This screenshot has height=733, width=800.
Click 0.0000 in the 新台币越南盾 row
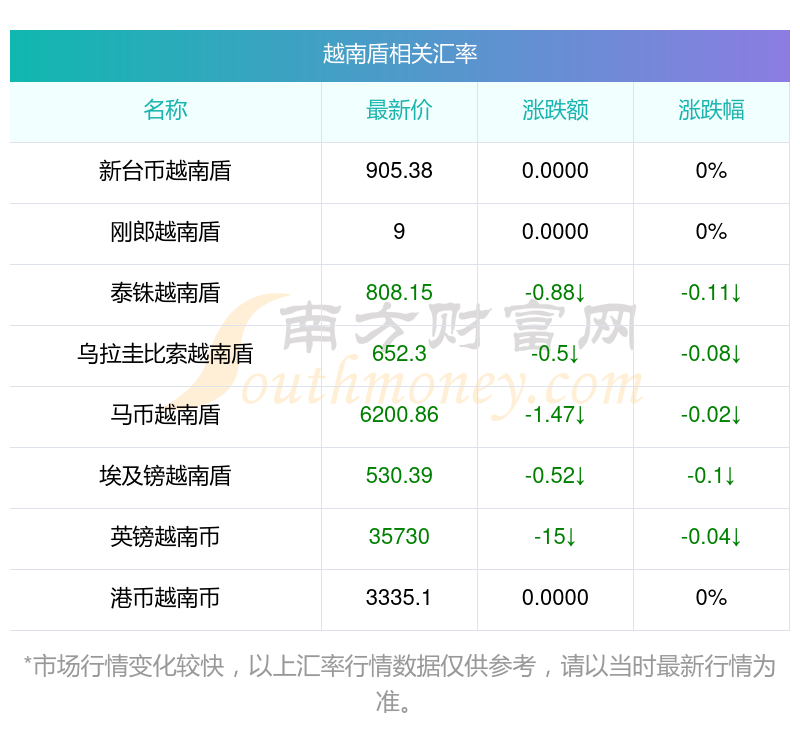coord(555,171)
